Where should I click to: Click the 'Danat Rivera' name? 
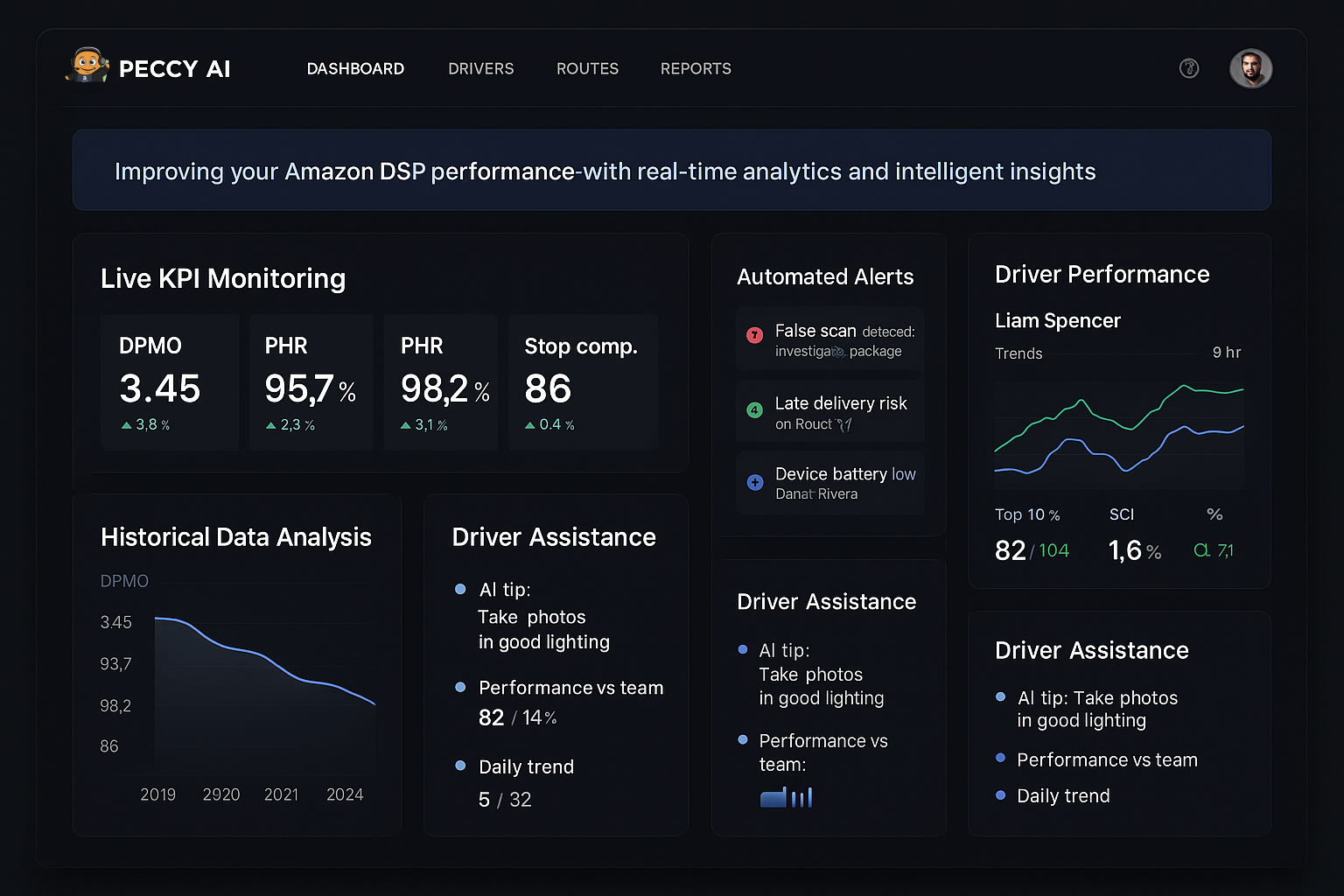coord(816,494)
